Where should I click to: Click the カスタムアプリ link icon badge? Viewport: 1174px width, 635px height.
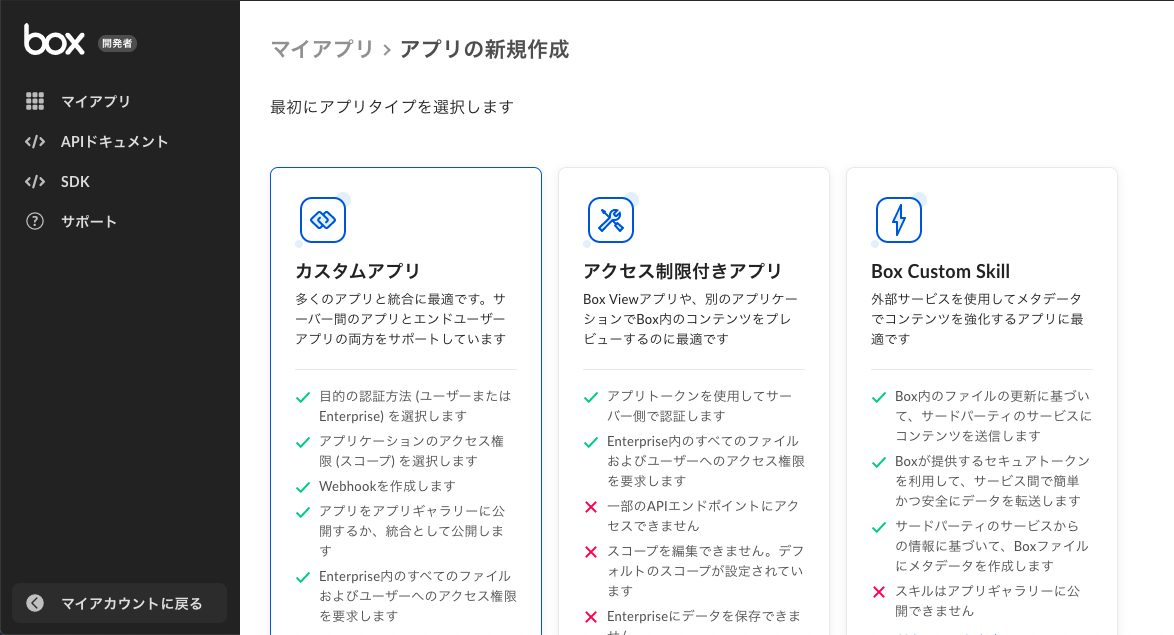322,220
